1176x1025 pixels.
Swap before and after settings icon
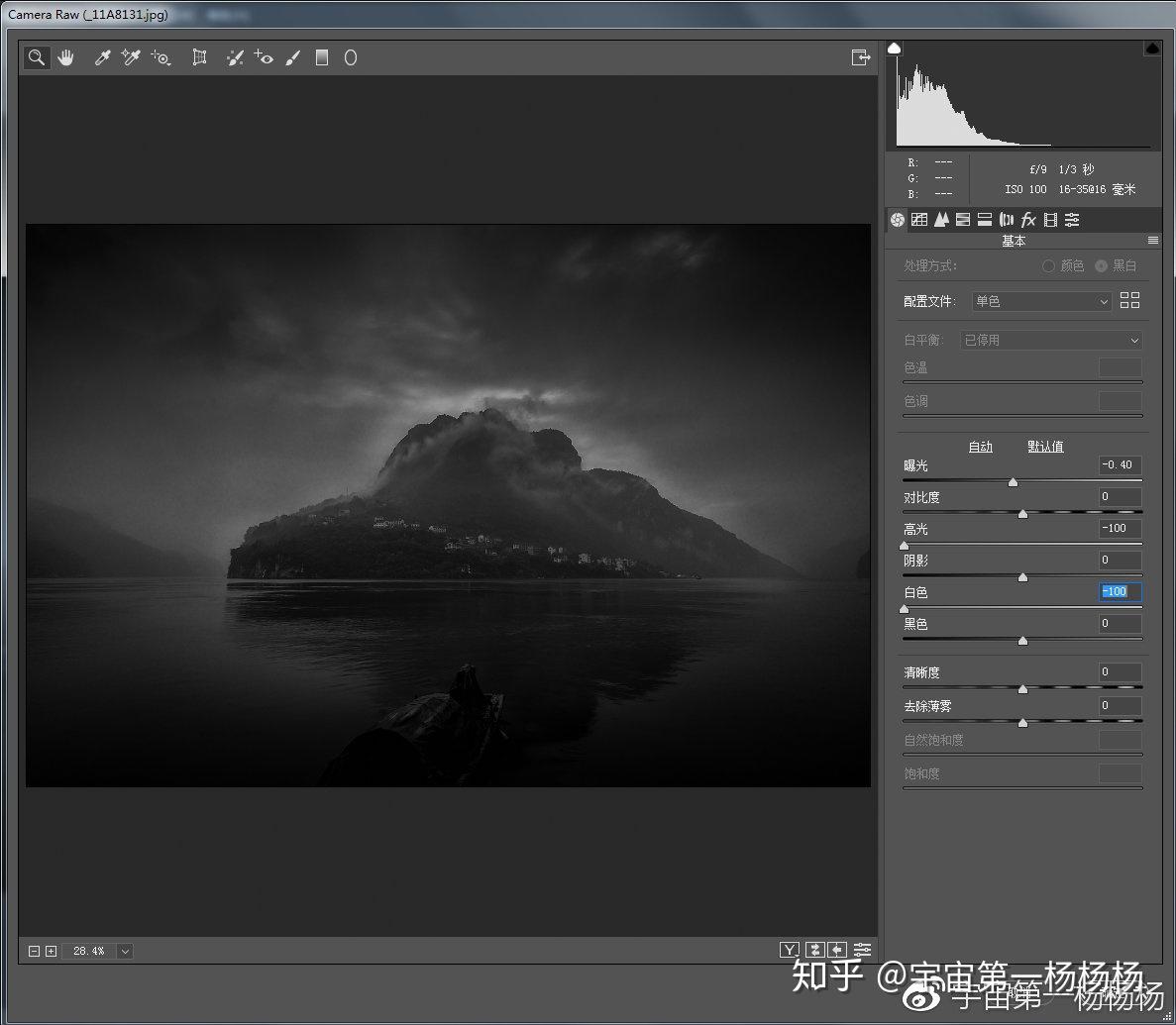pos(814,950)
